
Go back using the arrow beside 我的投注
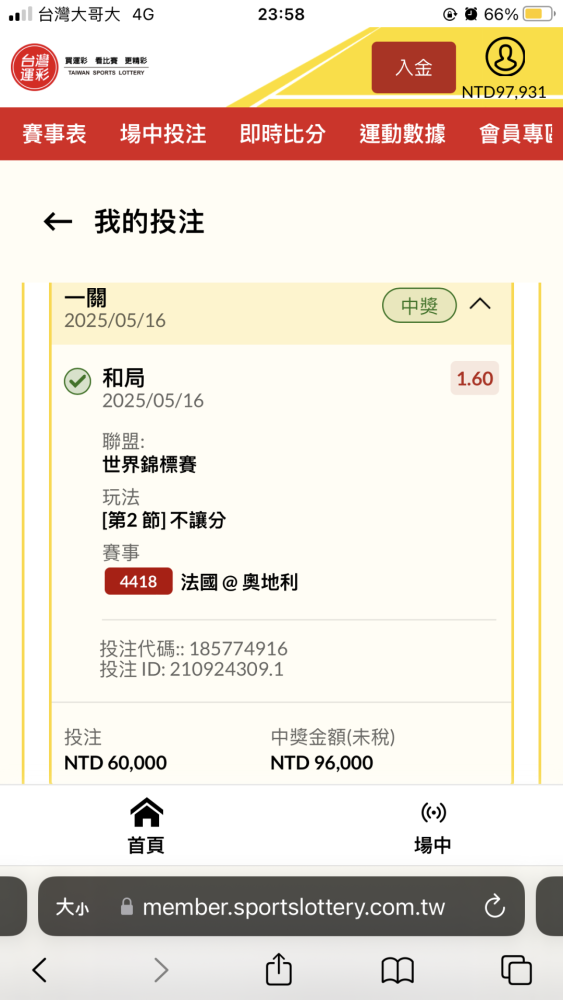[58, 222]
